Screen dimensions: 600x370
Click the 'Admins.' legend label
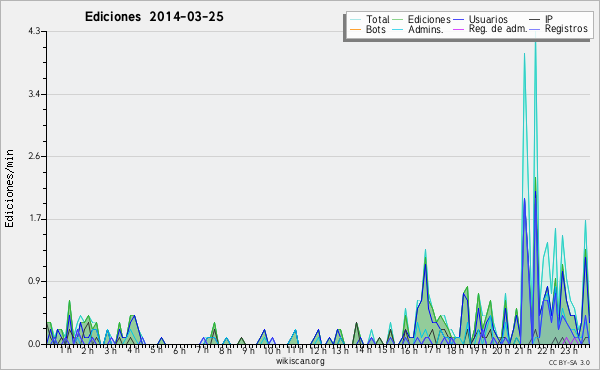(426, 29)
